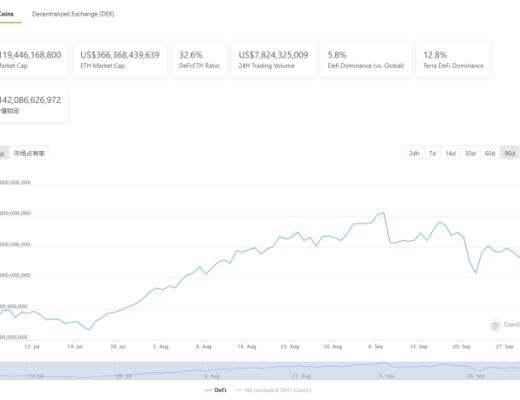Click the 30. Aug axis label

(333, 347)
